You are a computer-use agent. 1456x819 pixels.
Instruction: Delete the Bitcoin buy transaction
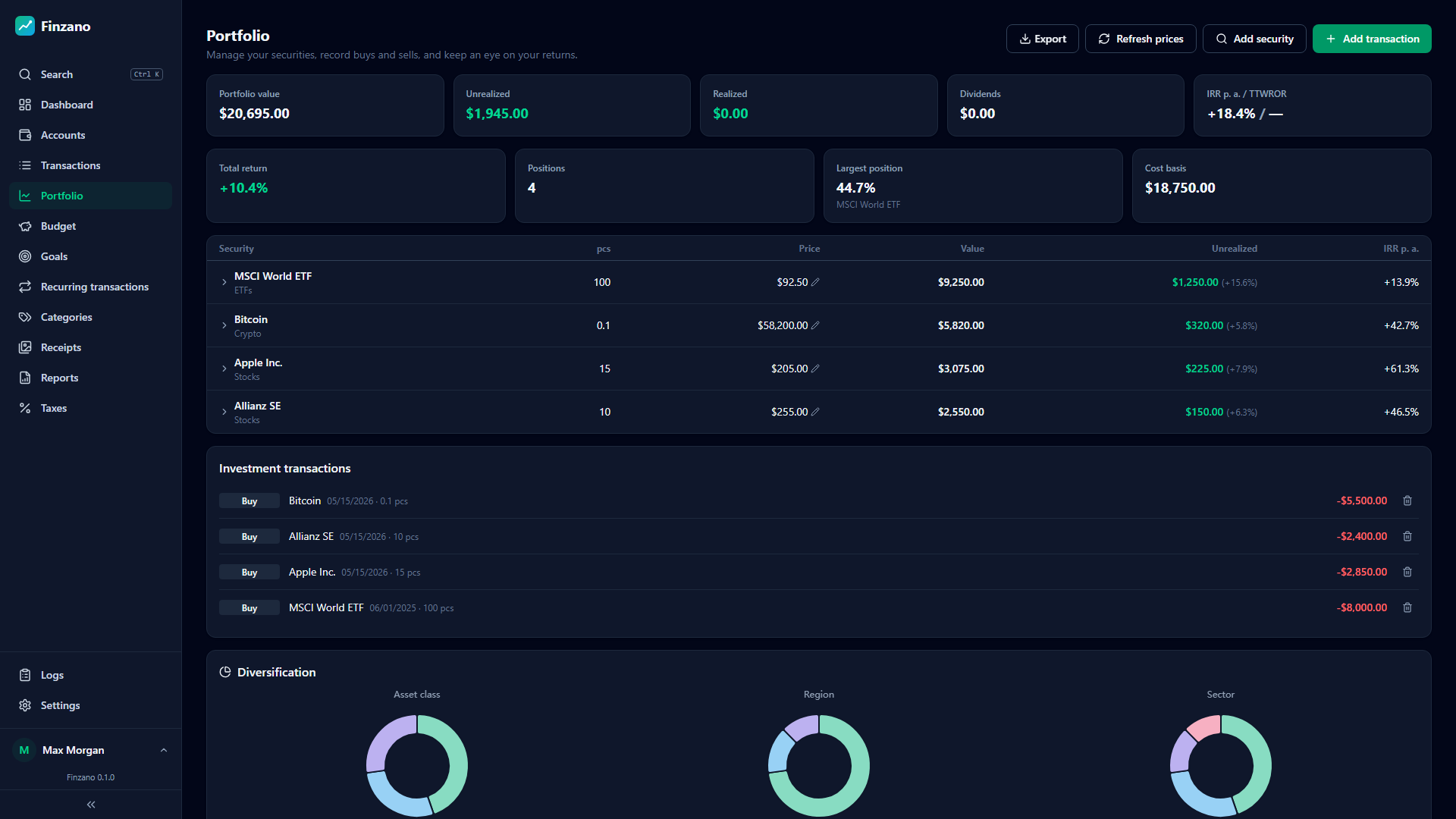(x=1407, y=500)
